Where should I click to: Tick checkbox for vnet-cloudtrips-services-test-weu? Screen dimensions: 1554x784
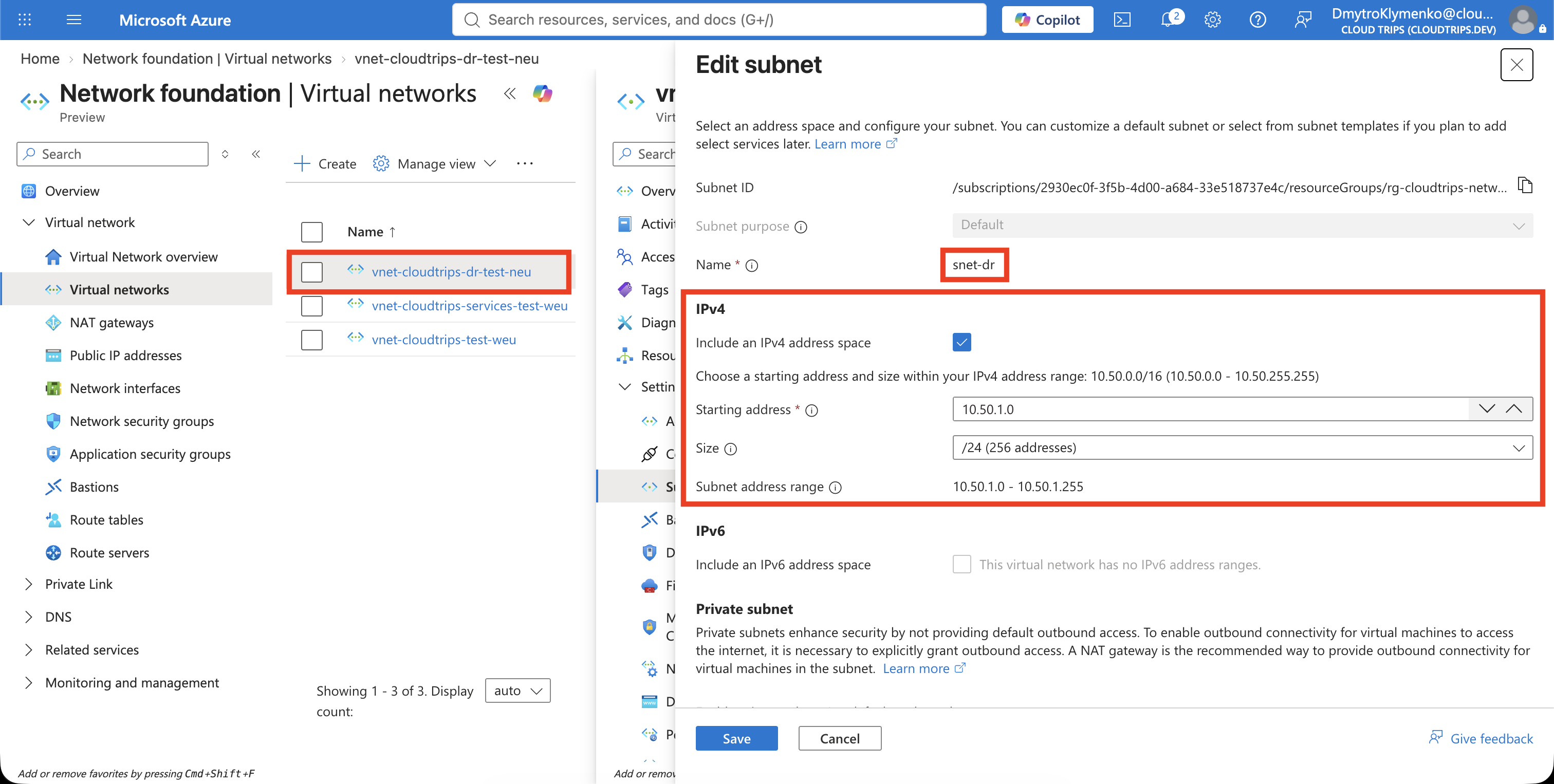(312, 306)
